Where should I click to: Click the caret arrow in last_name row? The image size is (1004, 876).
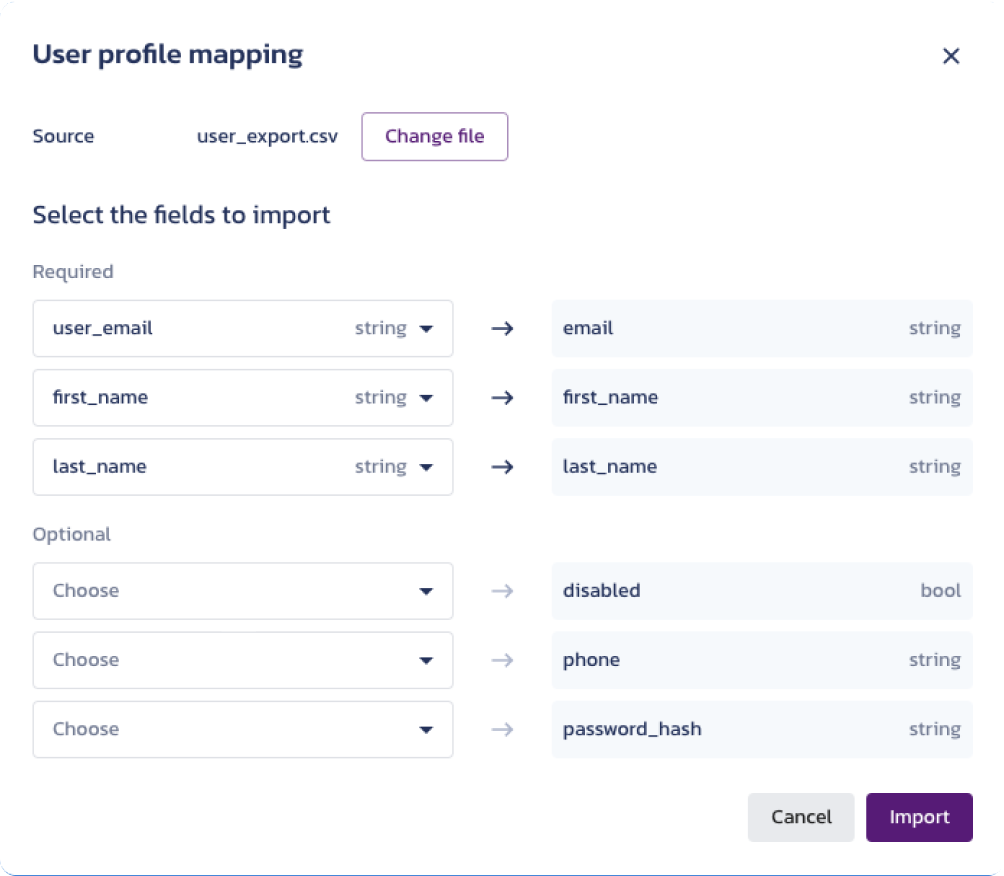pos(426,467)
